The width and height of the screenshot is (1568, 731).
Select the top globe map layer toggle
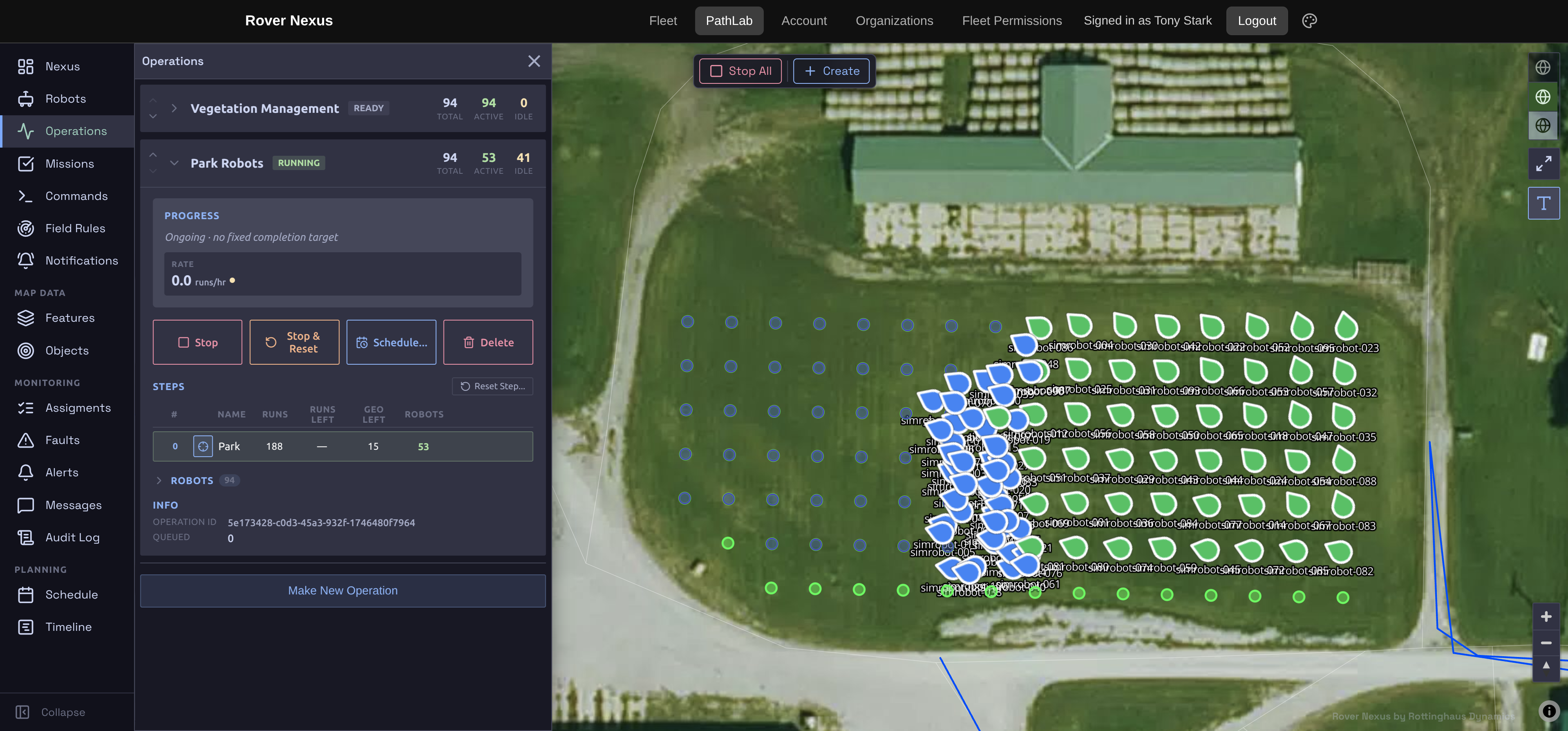pyautogui.click(x=1543, y=67)
